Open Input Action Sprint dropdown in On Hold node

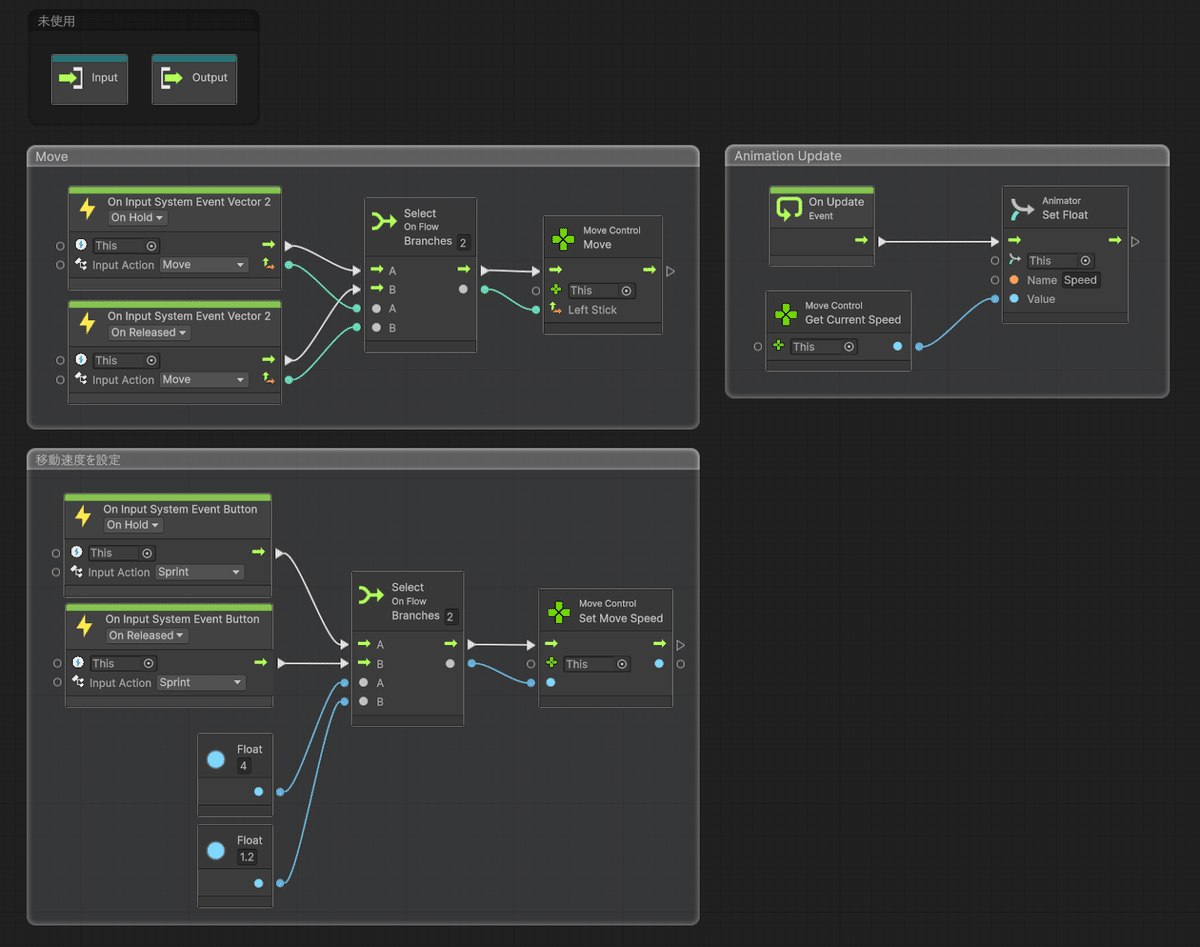click(199, 572)
